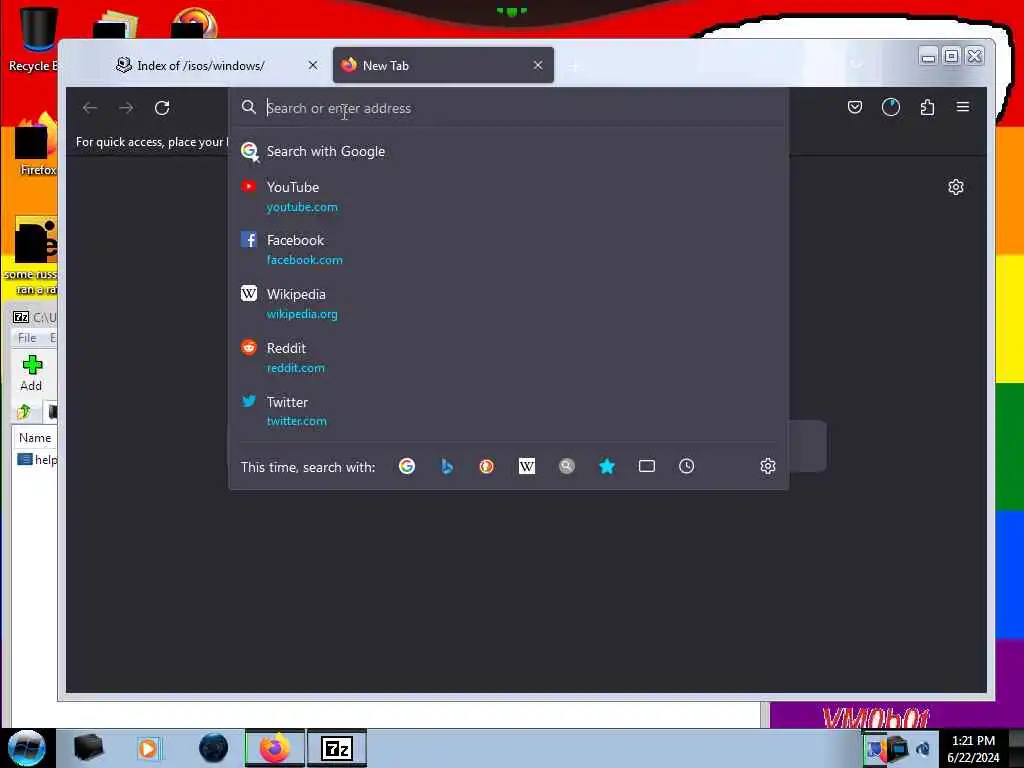1024x768 pixels.
Task: Search history with clock icon
Action: pos(686,466)
